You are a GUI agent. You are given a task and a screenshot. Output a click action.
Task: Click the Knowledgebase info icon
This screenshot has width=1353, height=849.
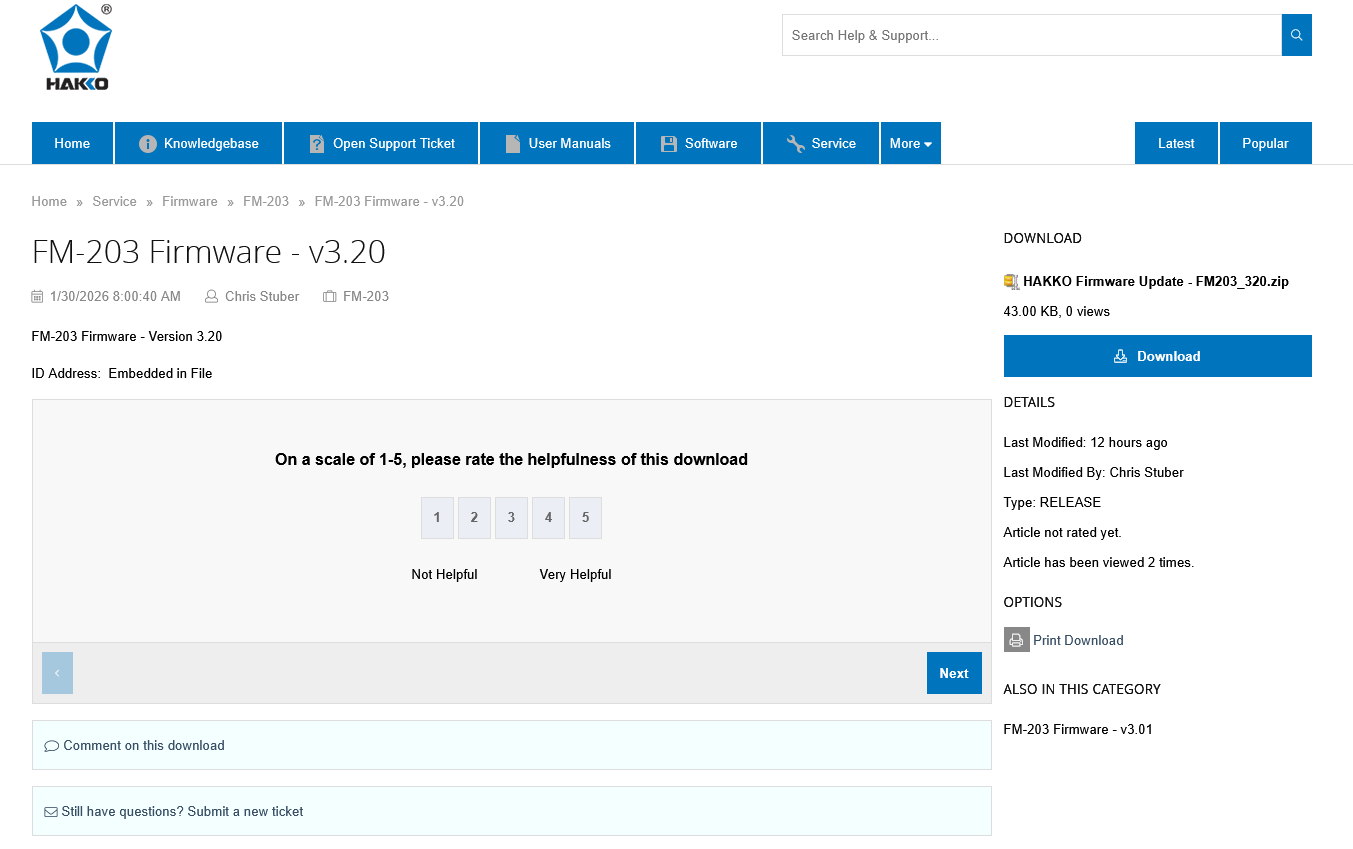click(x=148, y=144)
